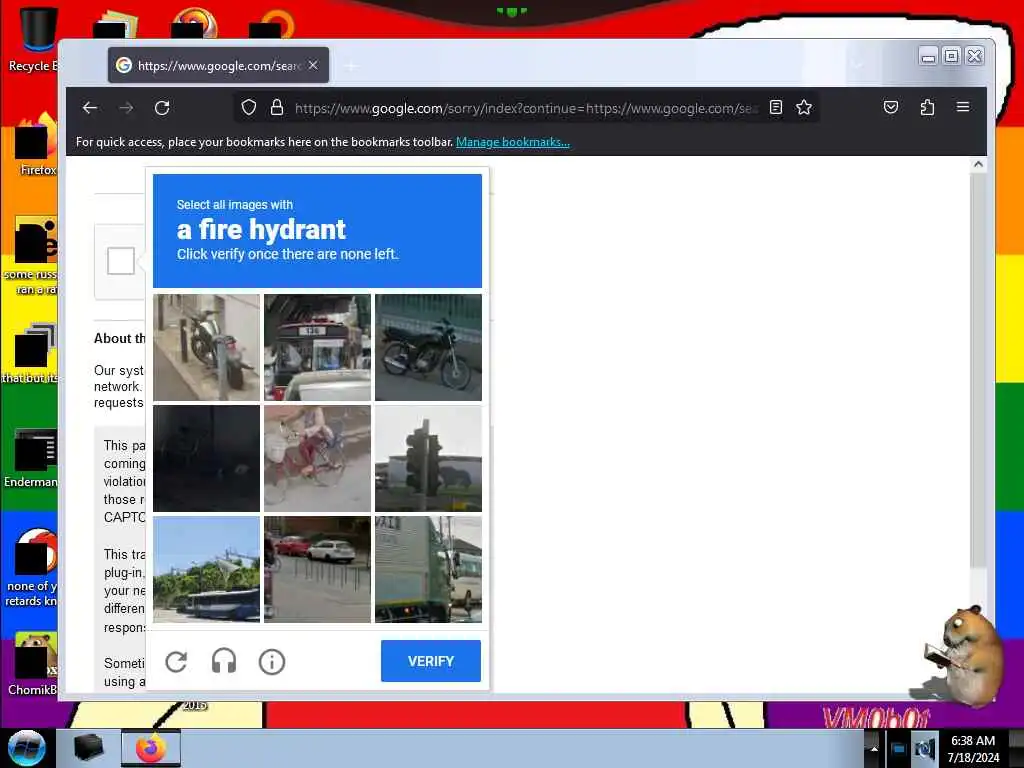
Task: Click the URL address bar
Action: 526,108
